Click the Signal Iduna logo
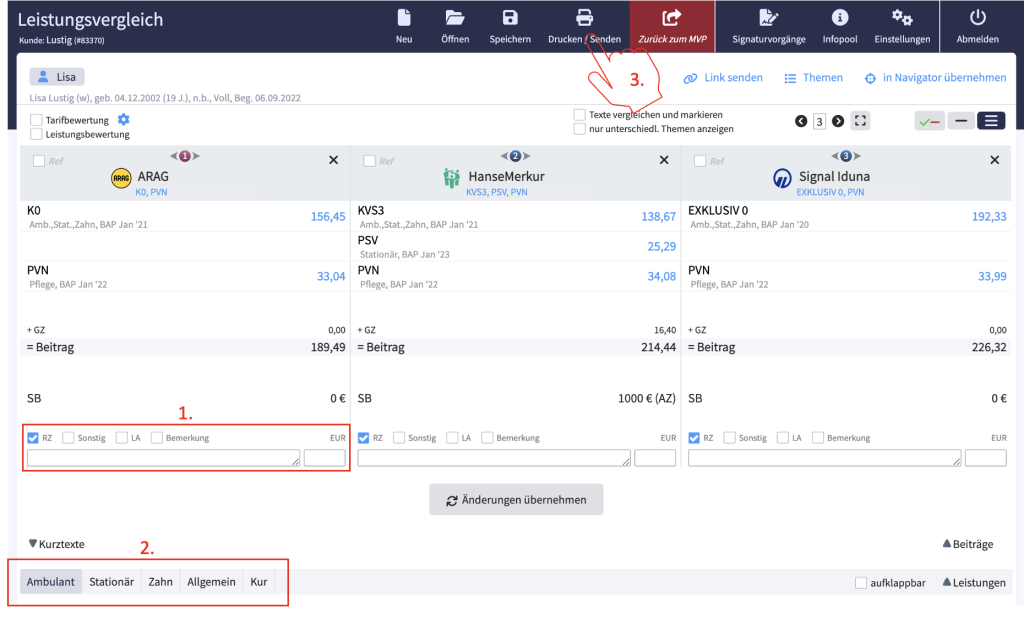The image size is (1024, 624). tap(782, 178)
